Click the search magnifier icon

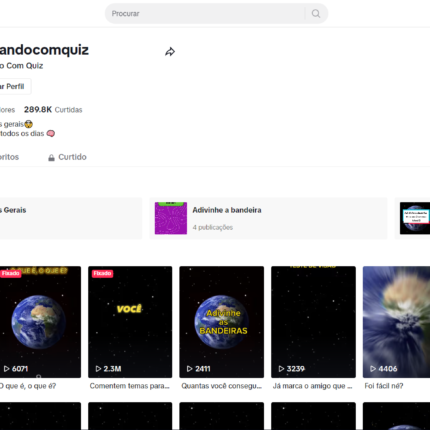(x=316, y=14)
